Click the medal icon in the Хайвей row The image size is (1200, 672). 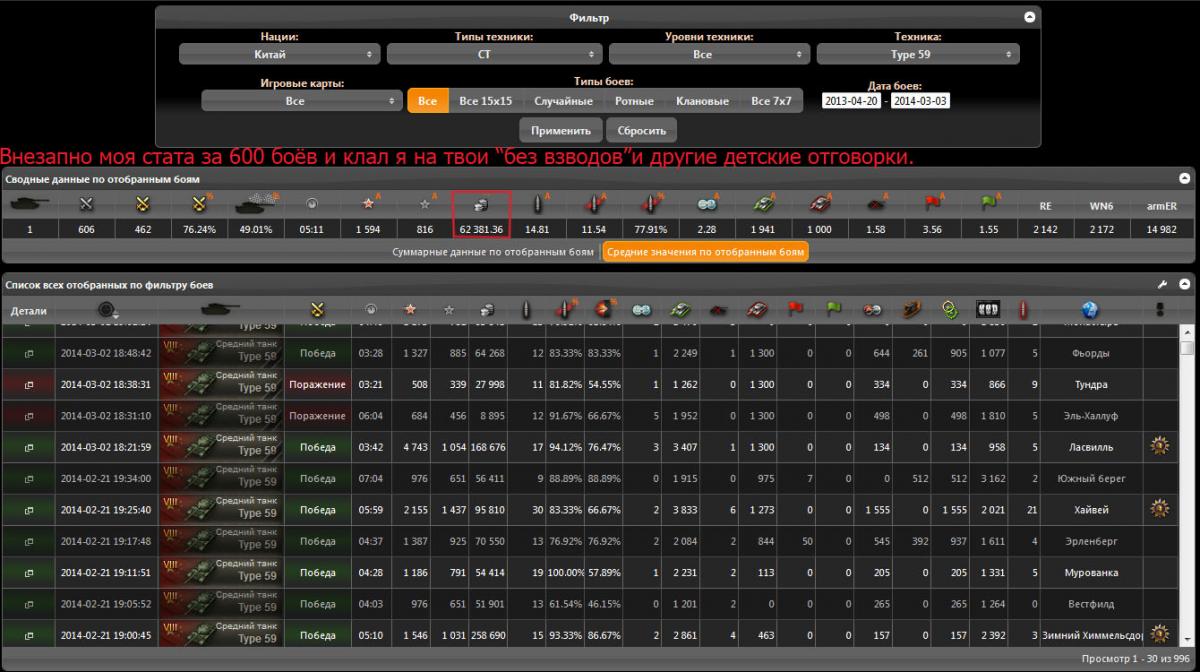[1159, 510]
